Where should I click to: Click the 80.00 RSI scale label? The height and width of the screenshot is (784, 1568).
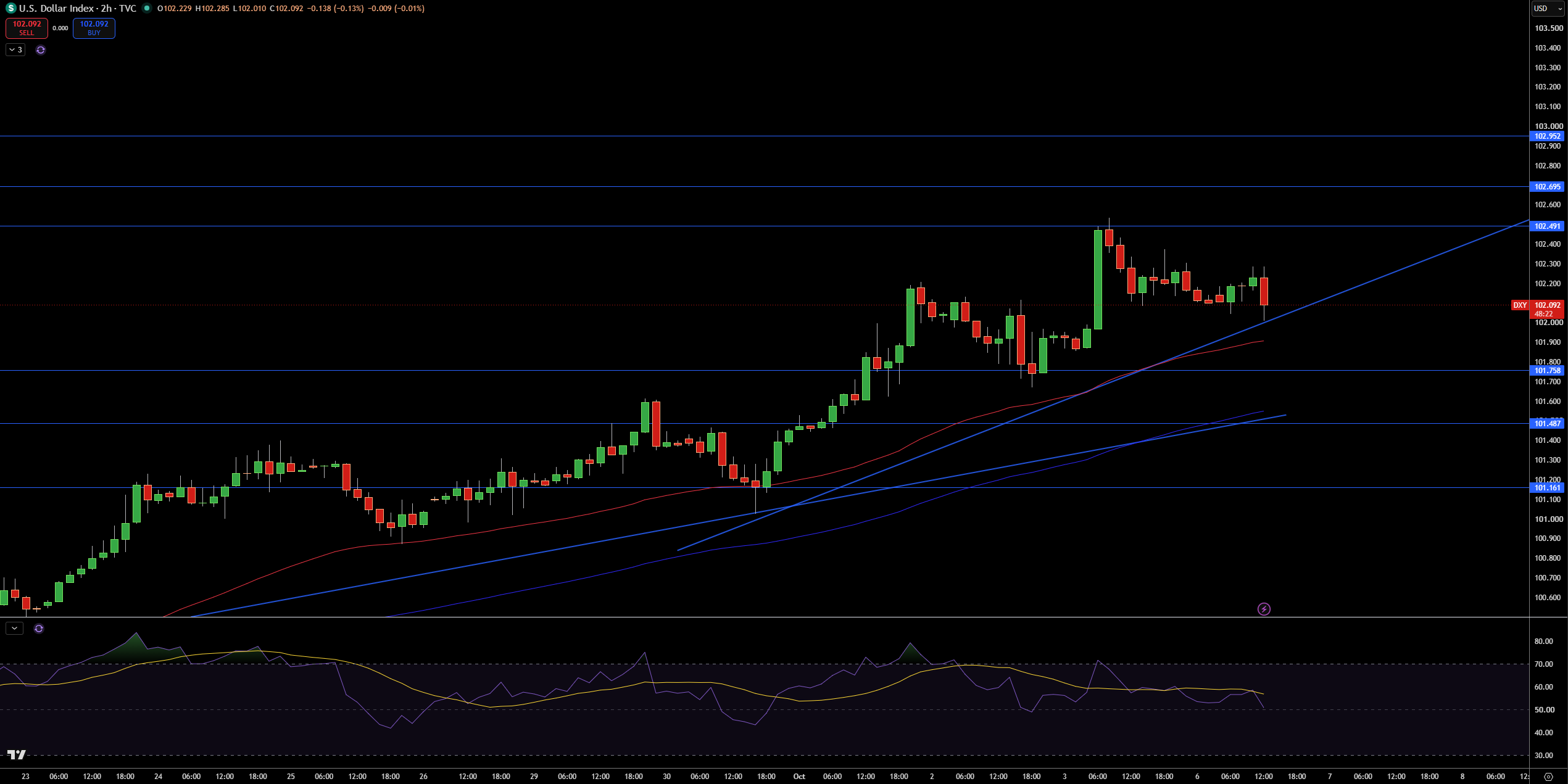(x=1543, y=642)
